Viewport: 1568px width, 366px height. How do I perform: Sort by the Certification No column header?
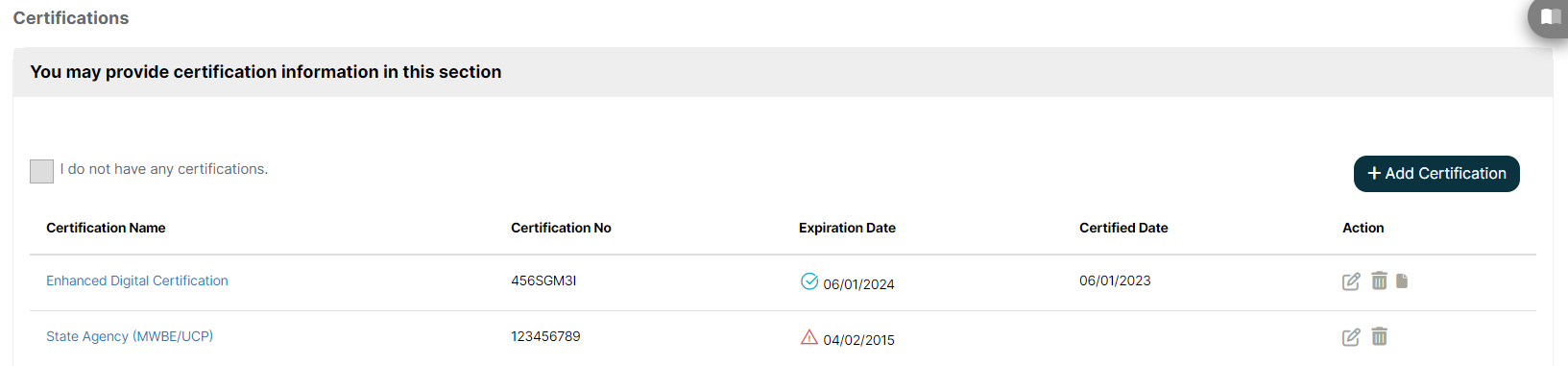(561, 228)
